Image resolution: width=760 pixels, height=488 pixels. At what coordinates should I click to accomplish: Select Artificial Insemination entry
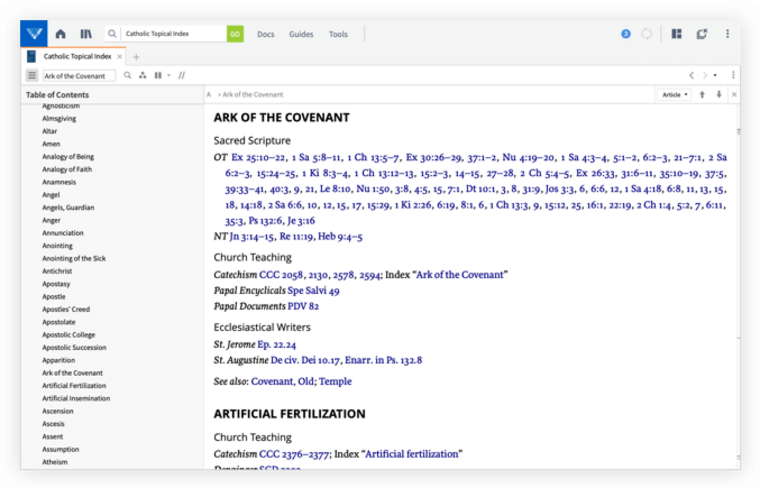pos(76,398)
